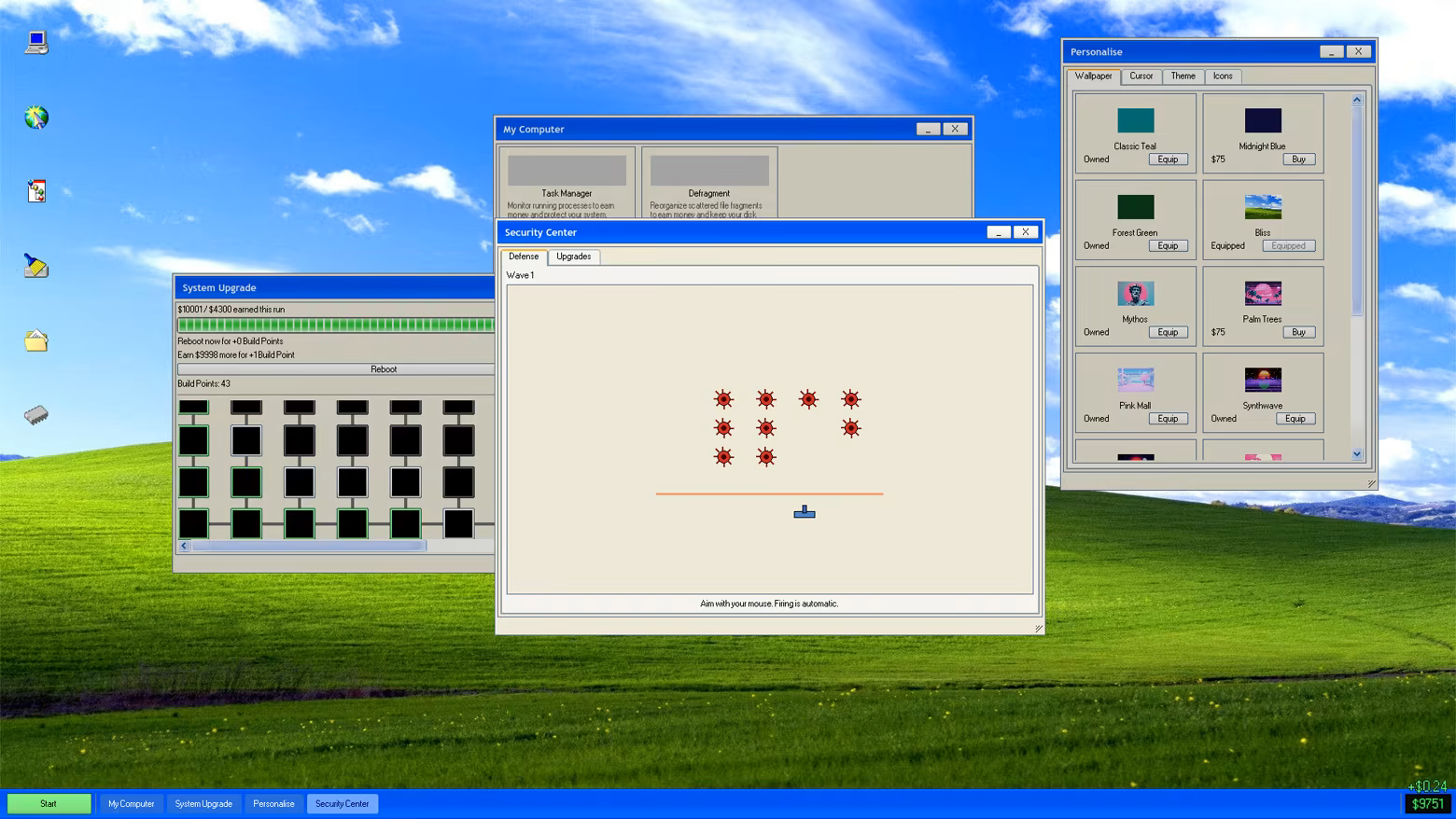Click the "Wave 1" label
The image size is (1456, 819).
tap(520, 275)
